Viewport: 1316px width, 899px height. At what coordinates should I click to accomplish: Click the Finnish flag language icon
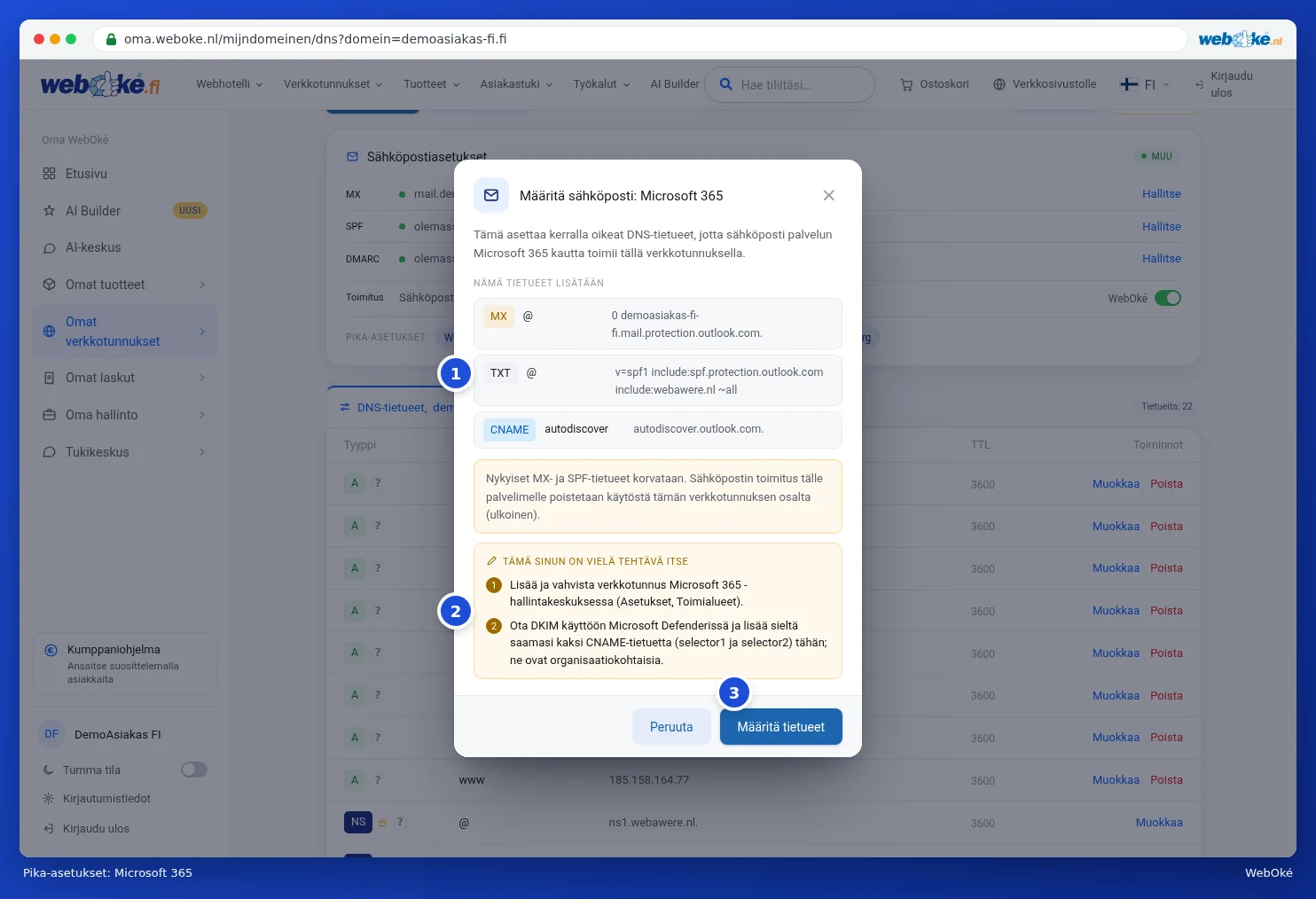(x=1129, y=84)
